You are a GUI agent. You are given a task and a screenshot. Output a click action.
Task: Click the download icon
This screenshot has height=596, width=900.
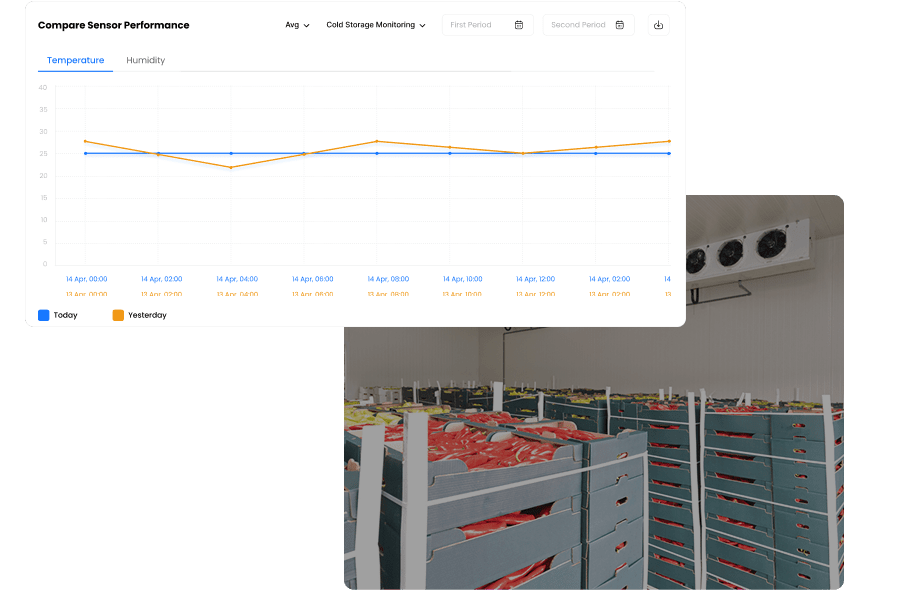658,25
